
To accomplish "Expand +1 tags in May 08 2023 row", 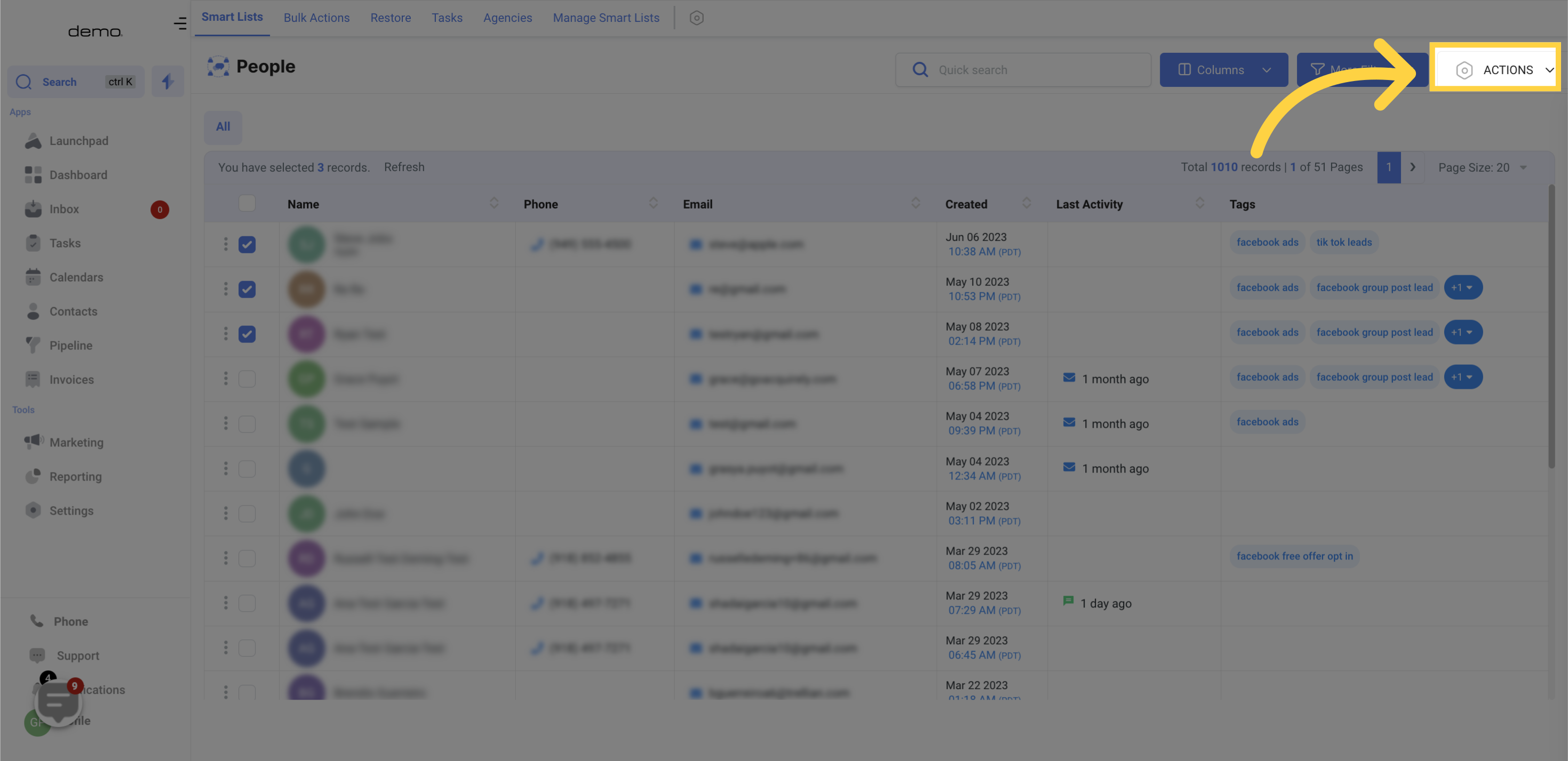I will pos(1463,332).
